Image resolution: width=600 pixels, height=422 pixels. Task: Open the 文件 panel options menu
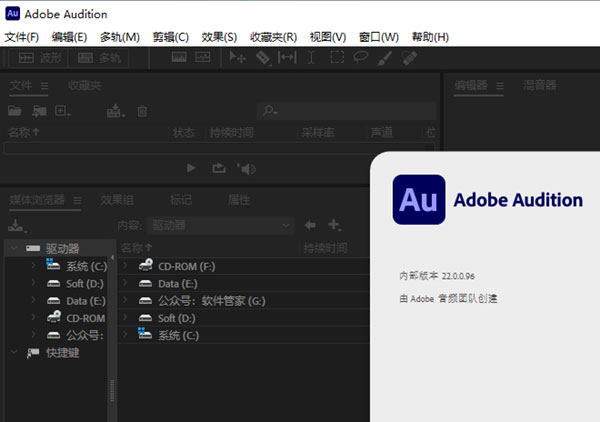[x=44, y=86]
